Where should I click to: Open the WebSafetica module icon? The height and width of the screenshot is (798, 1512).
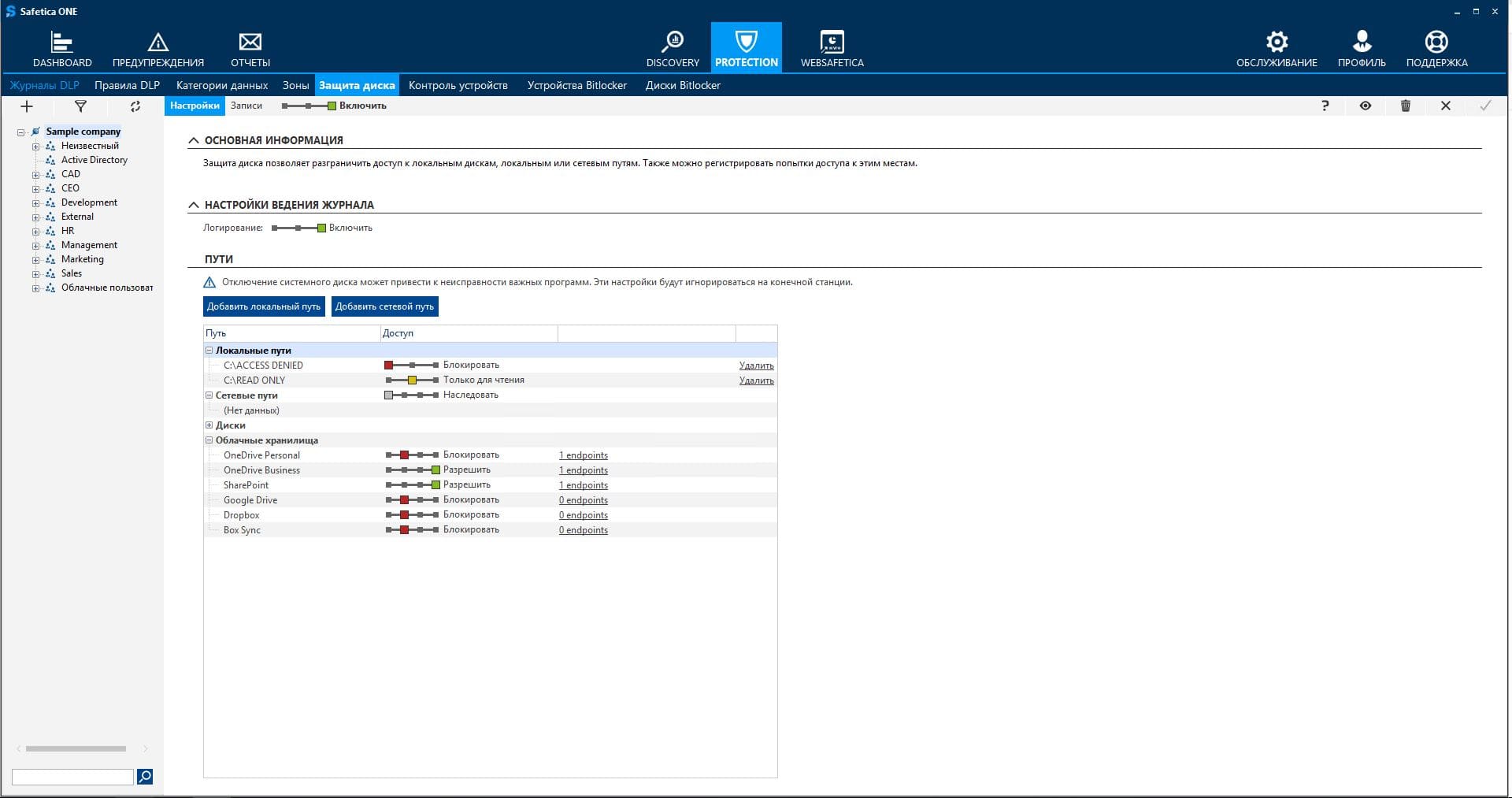click(x=832, y=42)
